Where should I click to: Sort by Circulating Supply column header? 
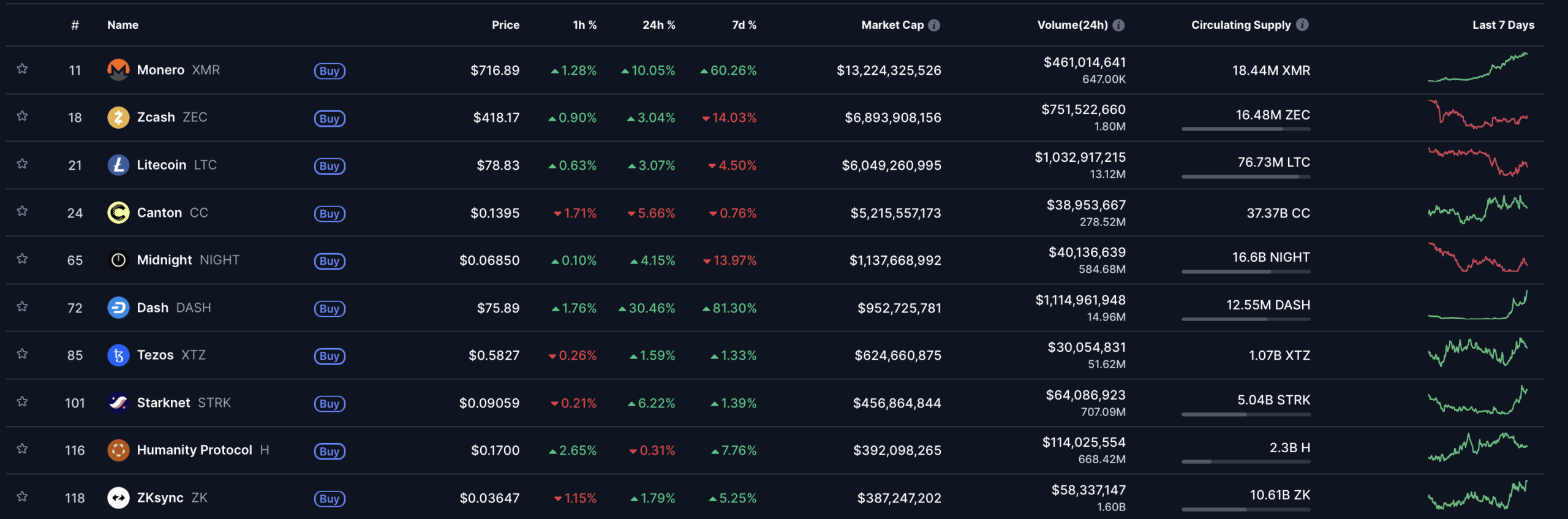pyautogui.click(x=1241, y=25)
